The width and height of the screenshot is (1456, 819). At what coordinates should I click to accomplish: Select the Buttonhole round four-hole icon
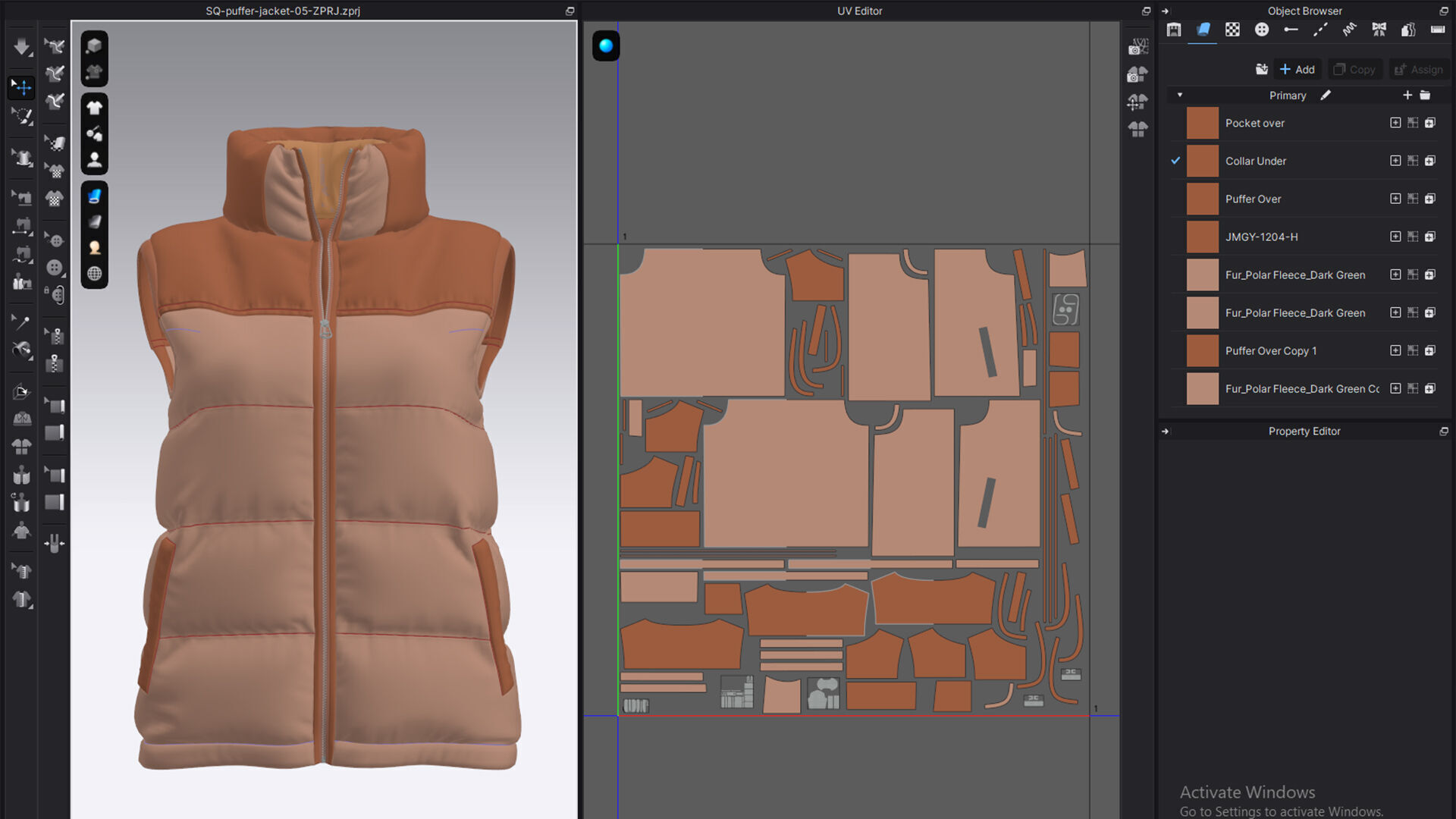point(55,268)
